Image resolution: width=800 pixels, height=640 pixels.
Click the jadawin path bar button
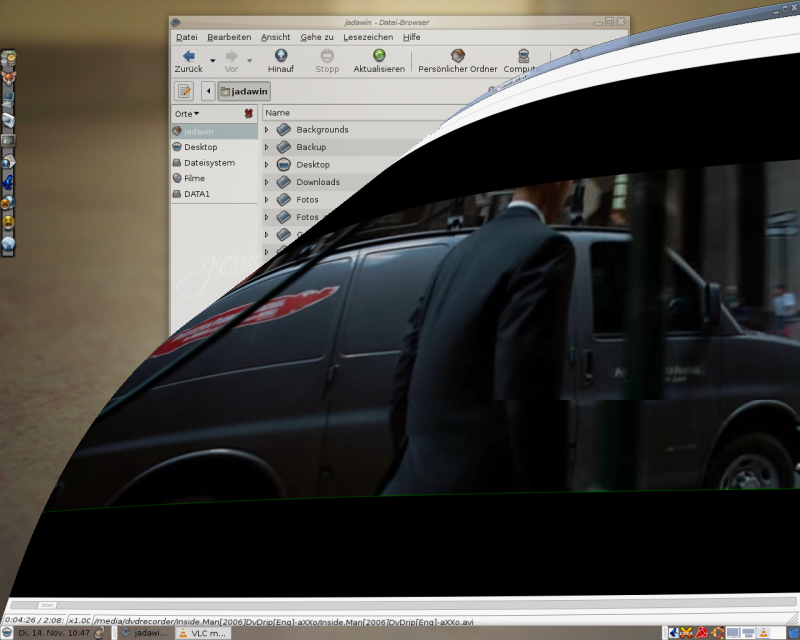coord(244,91)
